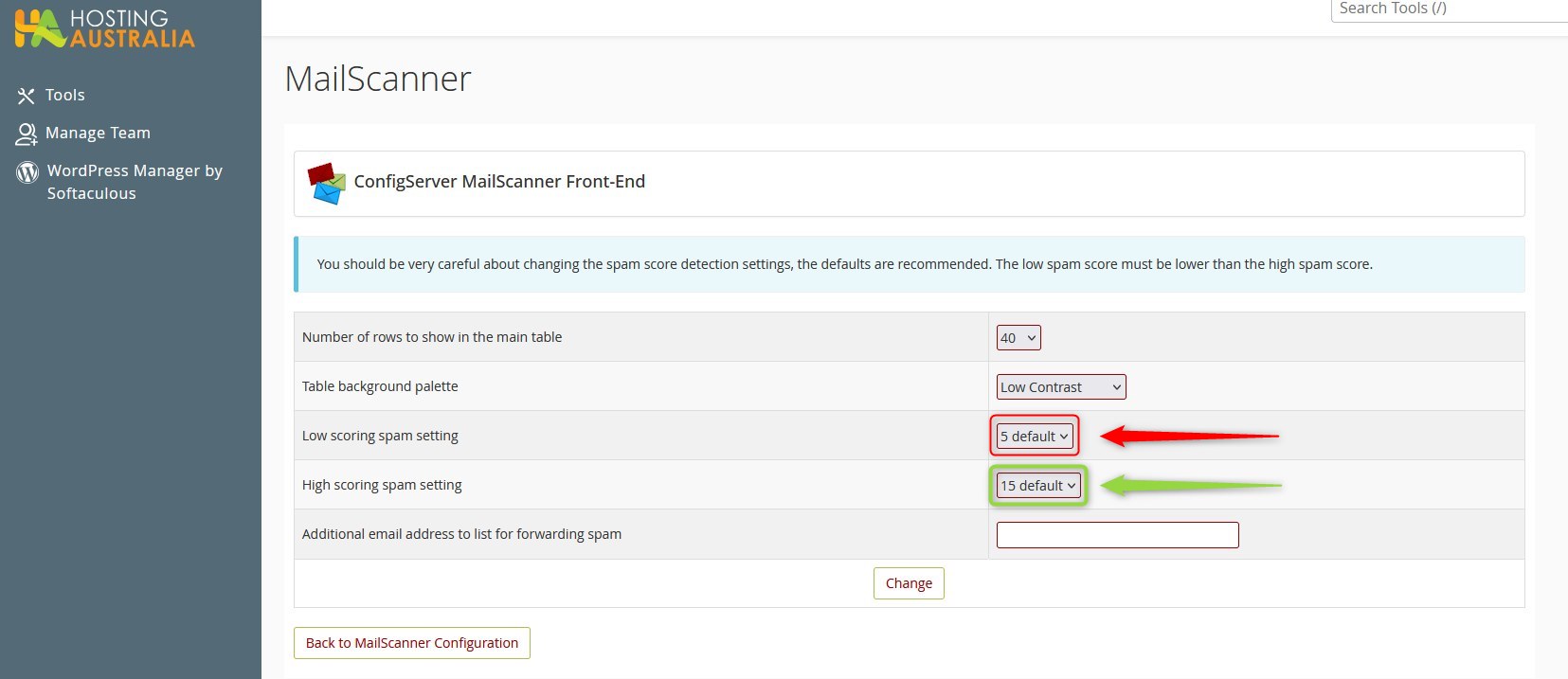Click the Manage Team people icon
The image size is (1568, 679).
point(26,134)
